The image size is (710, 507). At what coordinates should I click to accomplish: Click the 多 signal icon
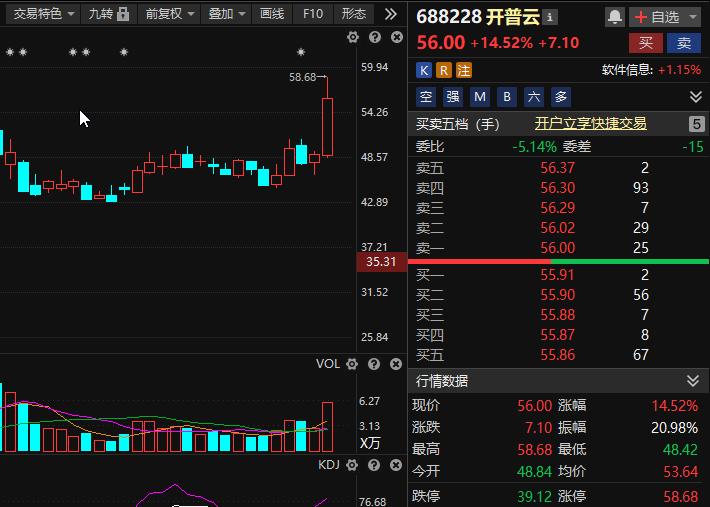tap(561, 97)
